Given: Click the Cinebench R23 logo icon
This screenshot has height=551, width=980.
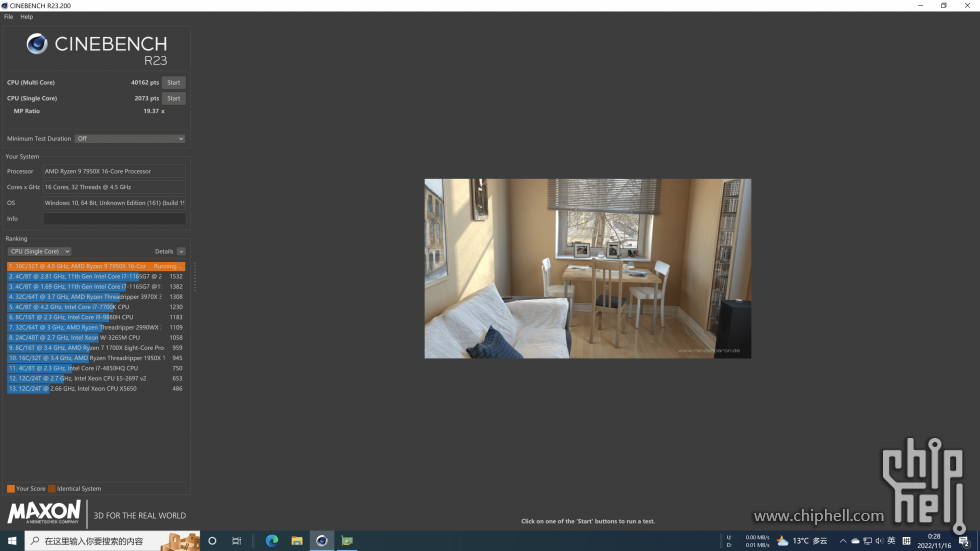Looking at the screenshot, I should [37, 44].
